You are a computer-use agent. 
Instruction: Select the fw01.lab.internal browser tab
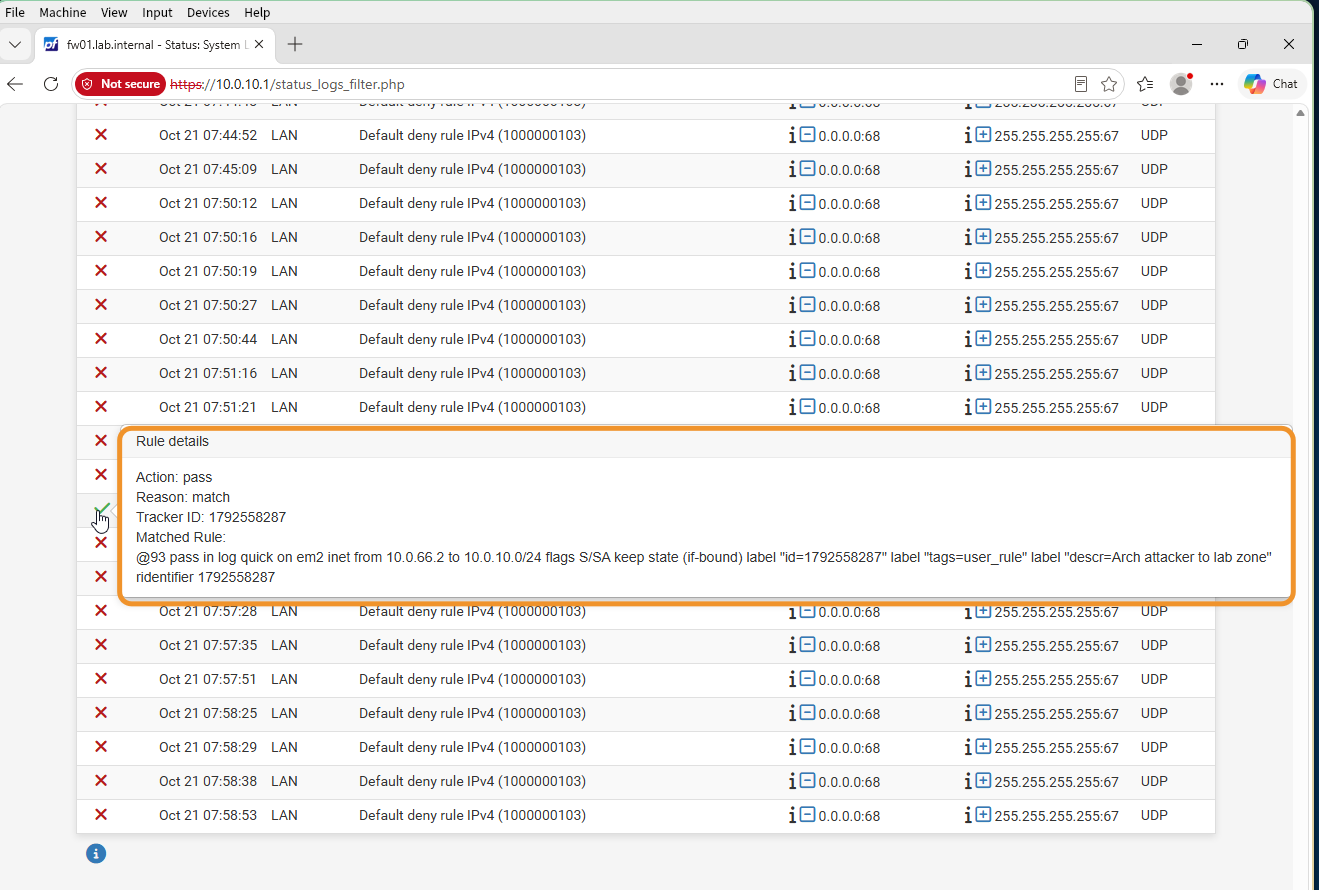pos(153,44)
